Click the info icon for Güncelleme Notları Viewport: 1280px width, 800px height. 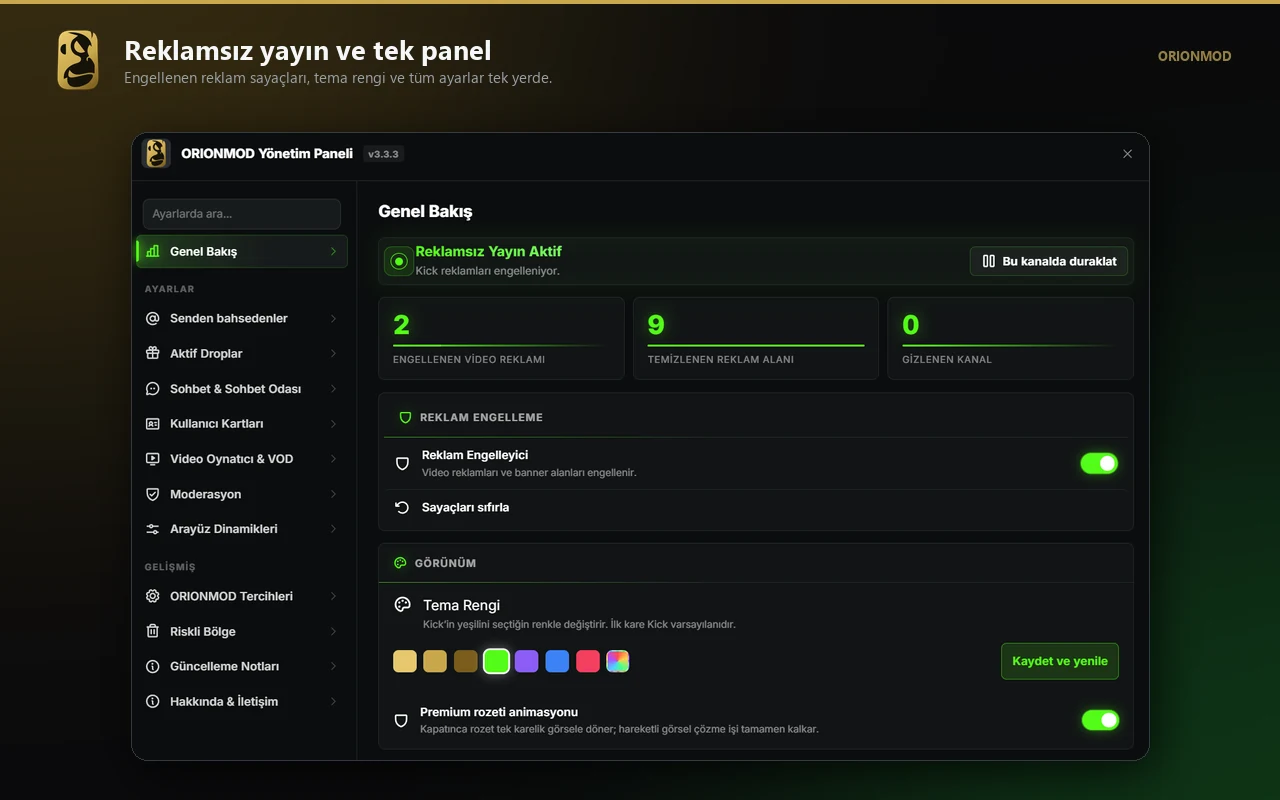(x=153, y=666)
